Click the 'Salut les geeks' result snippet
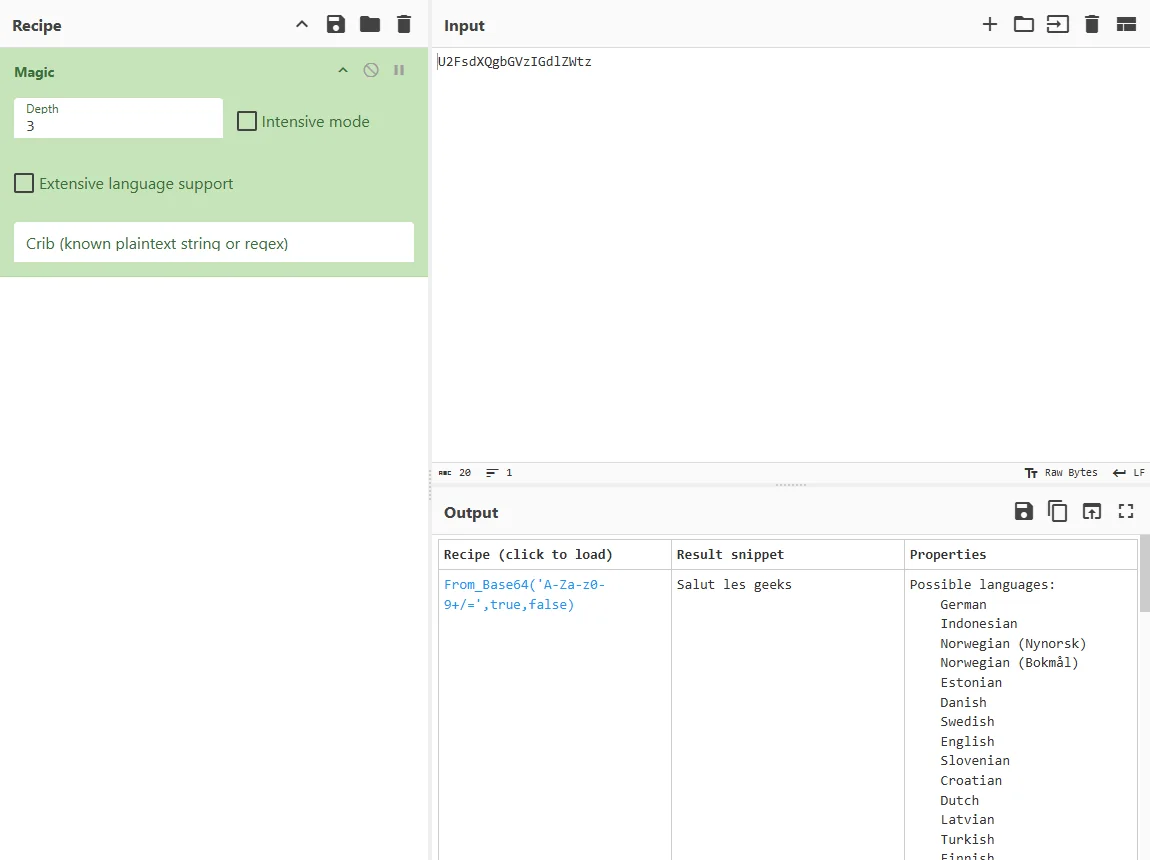The image size is (1150, 860). point(734,584)
